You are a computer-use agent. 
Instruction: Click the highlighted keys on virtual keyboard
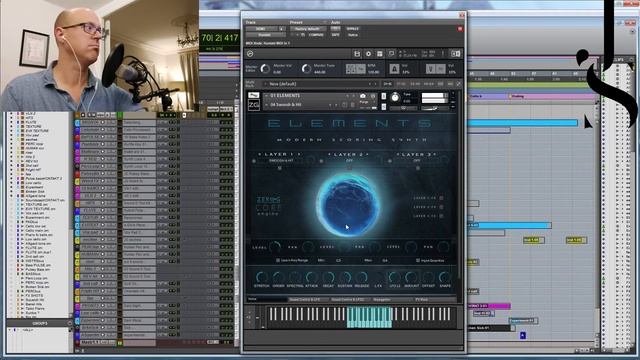[x=369, y=318]
